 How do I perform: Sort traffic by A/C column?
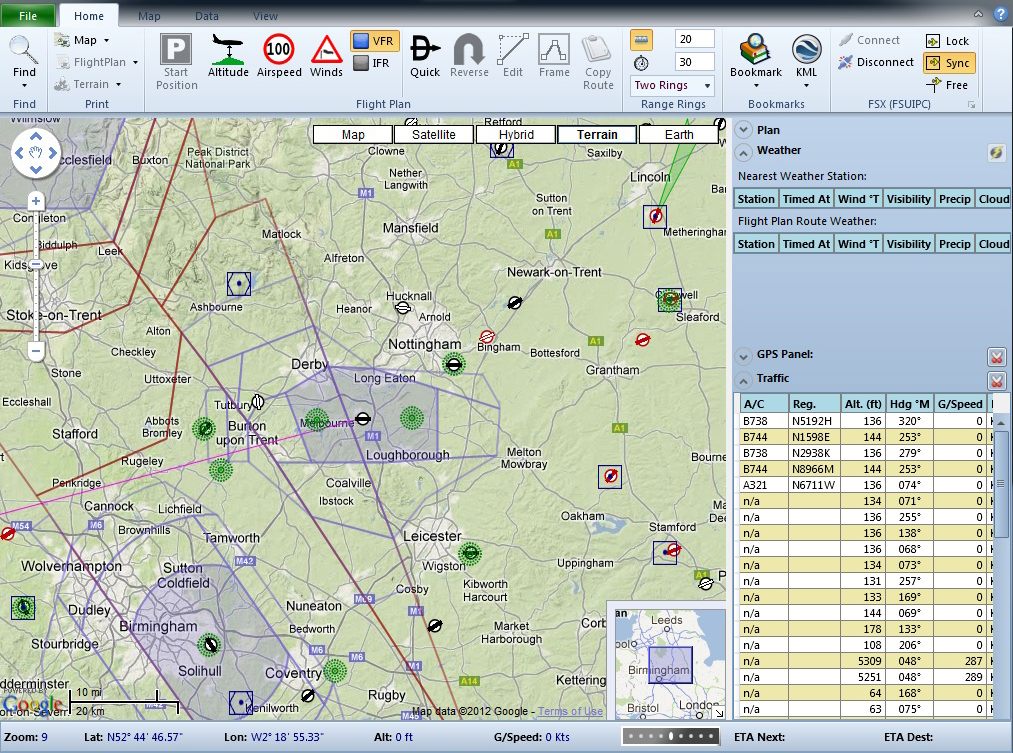(x=764, y=404)
